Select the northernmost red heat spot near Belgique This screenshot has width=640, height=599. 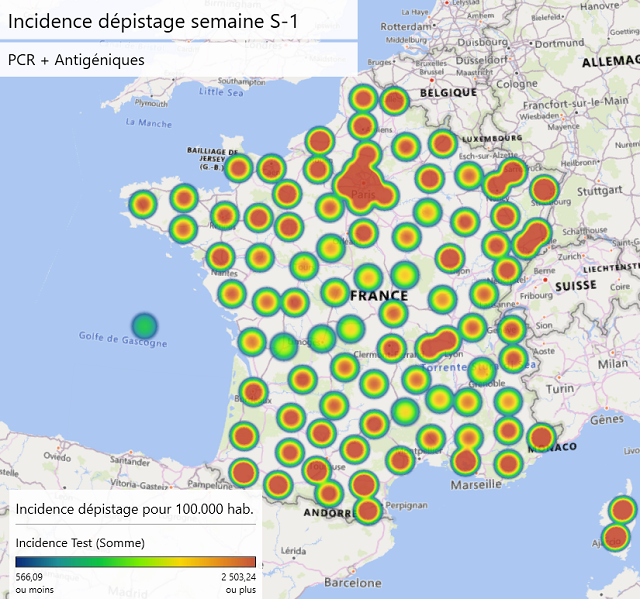pyautogui.click(x=395, y=101)
